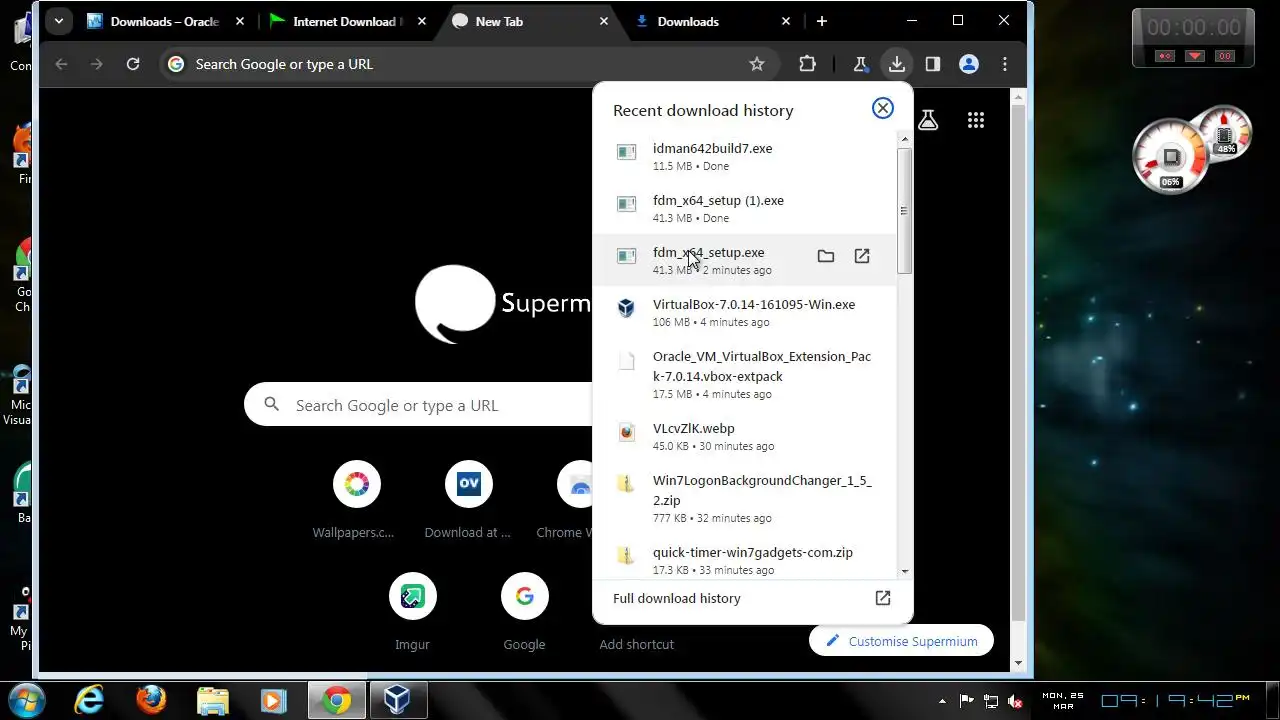Click Customise Supermium button
This screenshot has height=720, width=1280.
coord(901,641)
